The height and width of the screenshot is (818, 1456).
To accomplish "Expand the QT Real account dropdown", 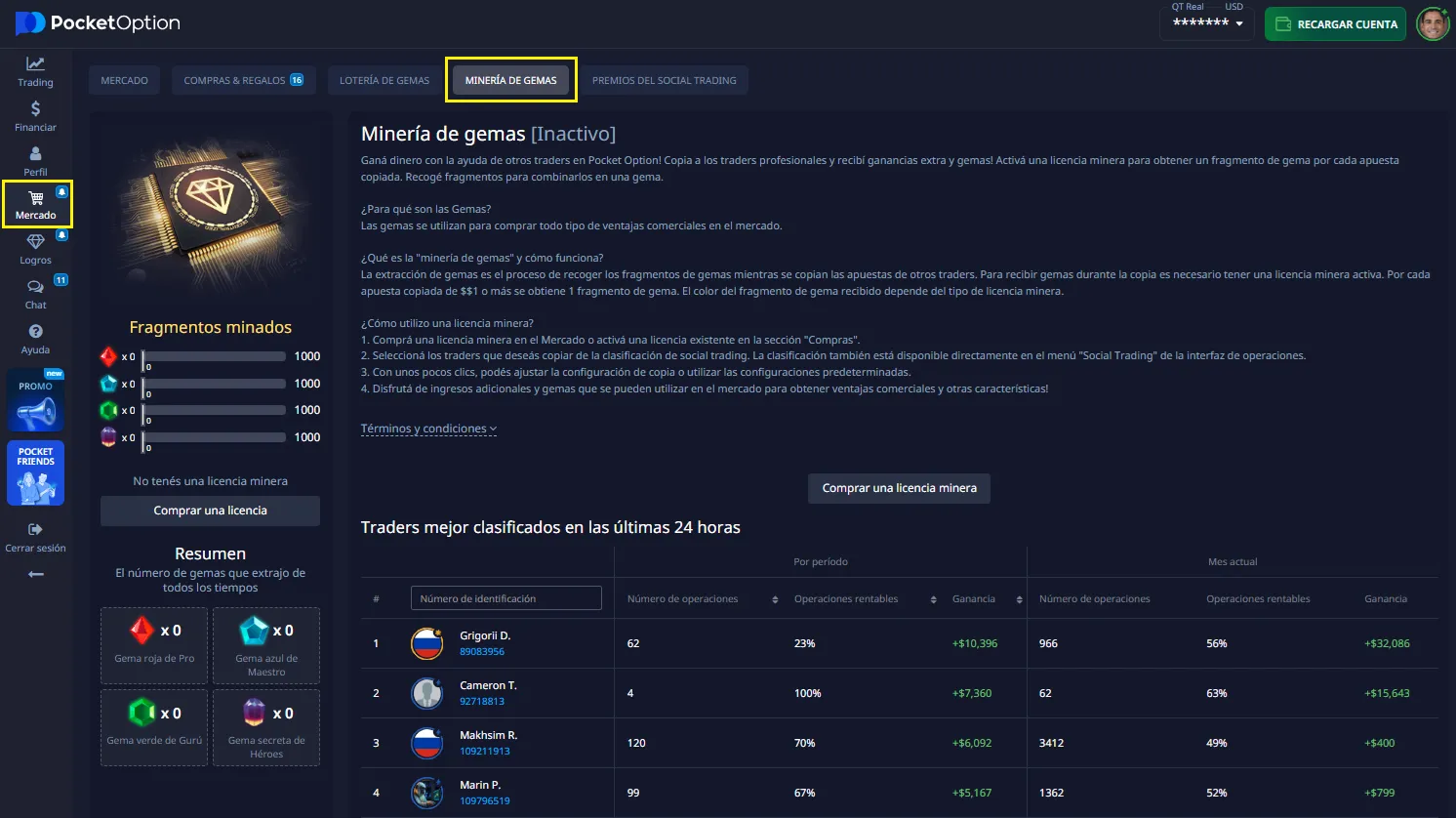I will (x=1208, y=22).
